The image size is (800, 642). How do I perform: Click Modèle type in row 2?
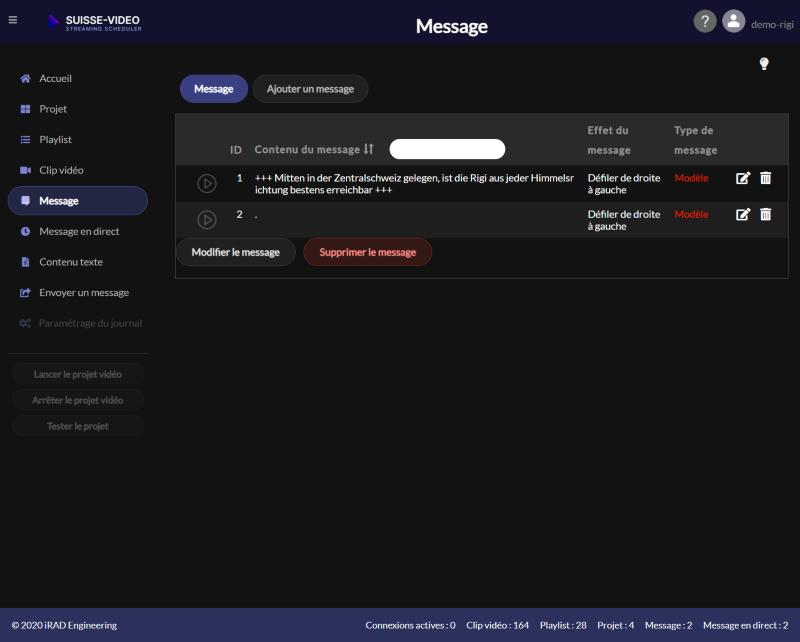pos(691,214)
